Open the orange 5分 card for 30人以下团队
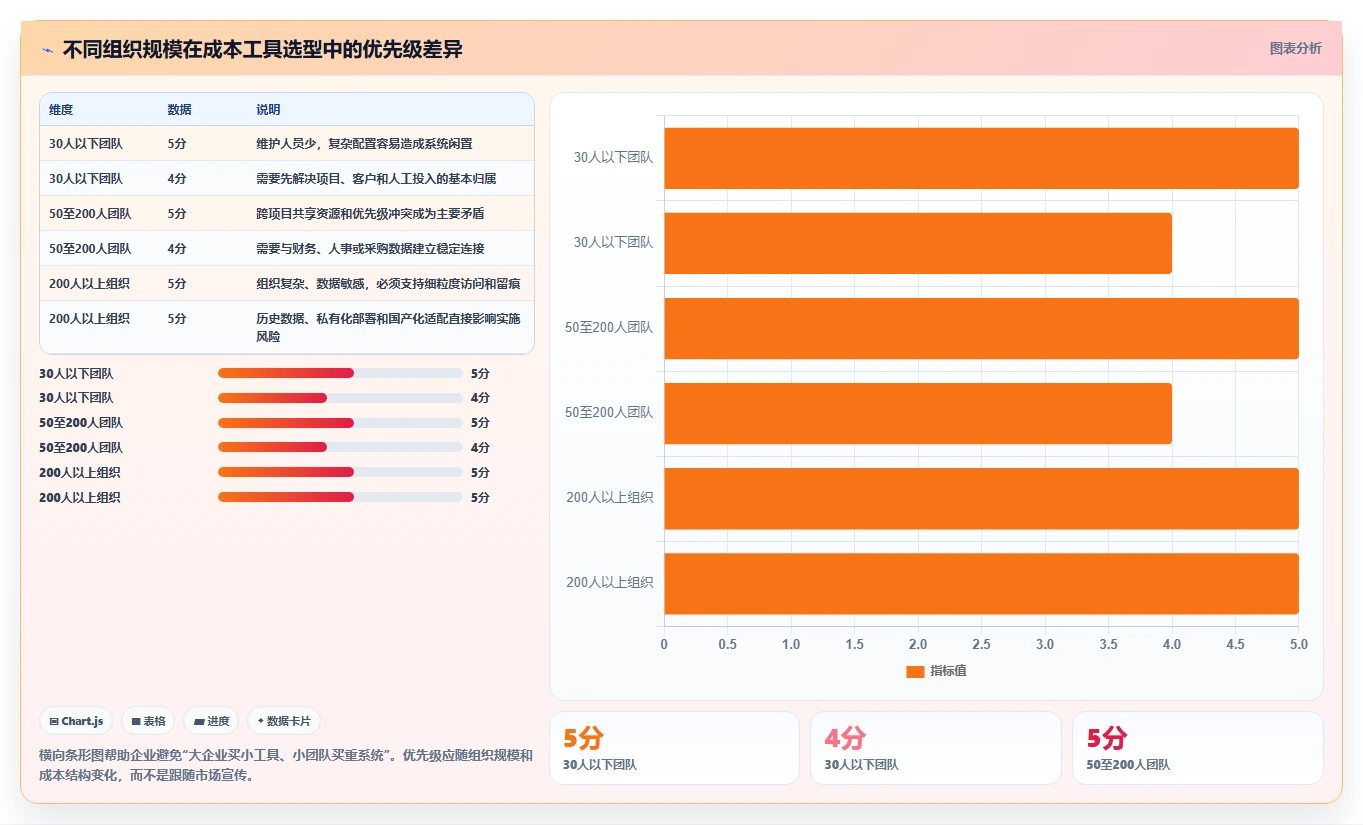 [x=674, y=748]
